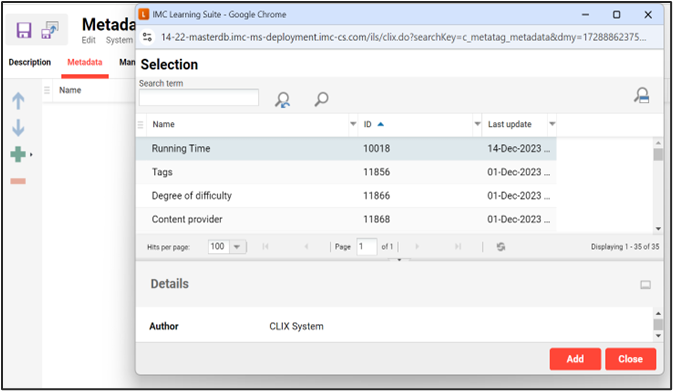Click the CLIX System author value

pos(296,326)
